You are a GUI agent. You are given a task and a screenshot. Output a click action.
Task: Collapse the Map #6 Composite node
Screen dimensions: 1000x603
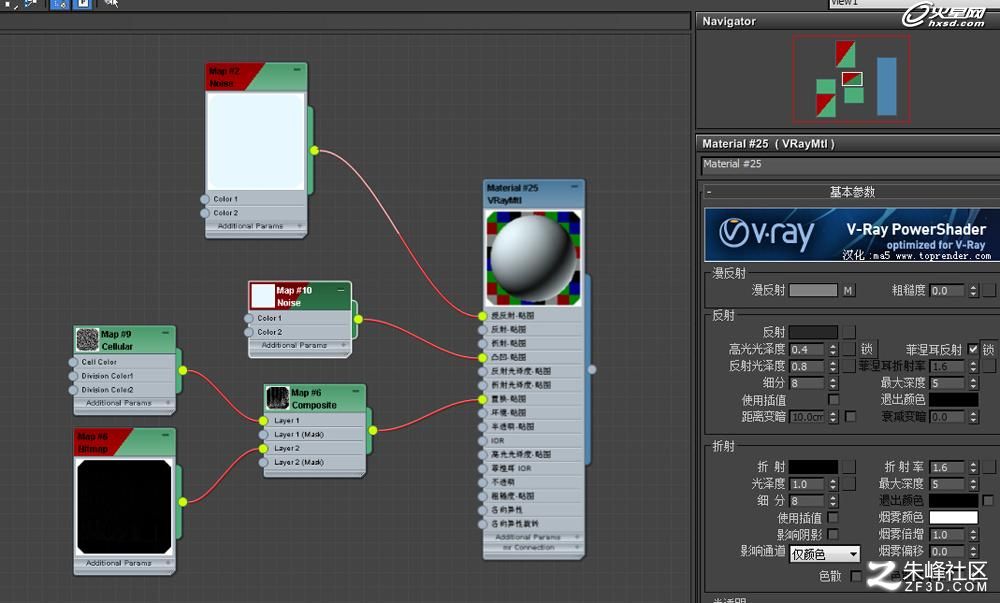pyautogui.click(x=356, y=391)
